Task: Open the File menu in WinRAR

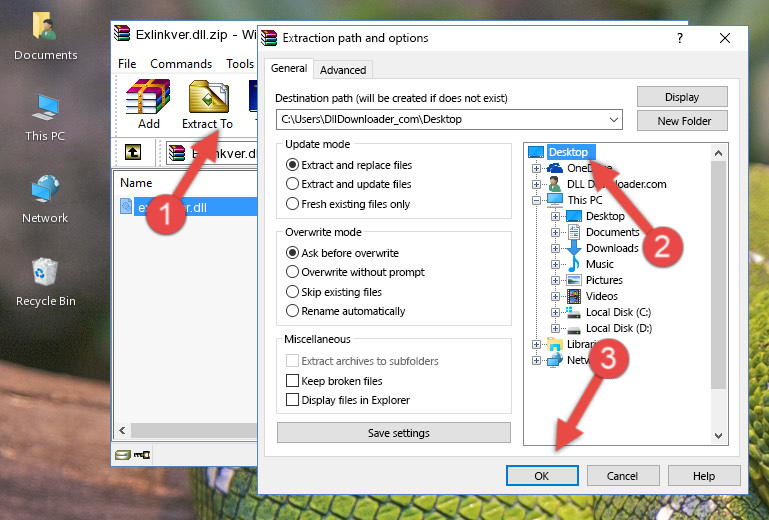Action: click(x=127, y=64)
